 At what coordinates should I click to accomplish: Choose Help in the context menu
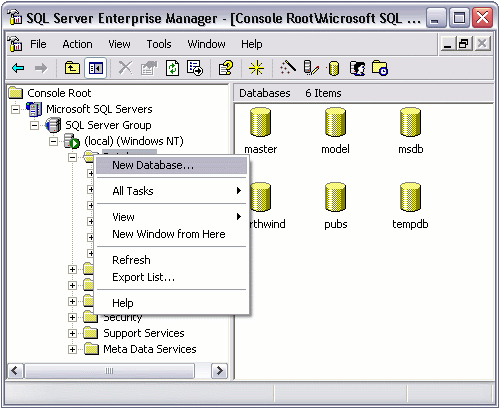point(171,303)
